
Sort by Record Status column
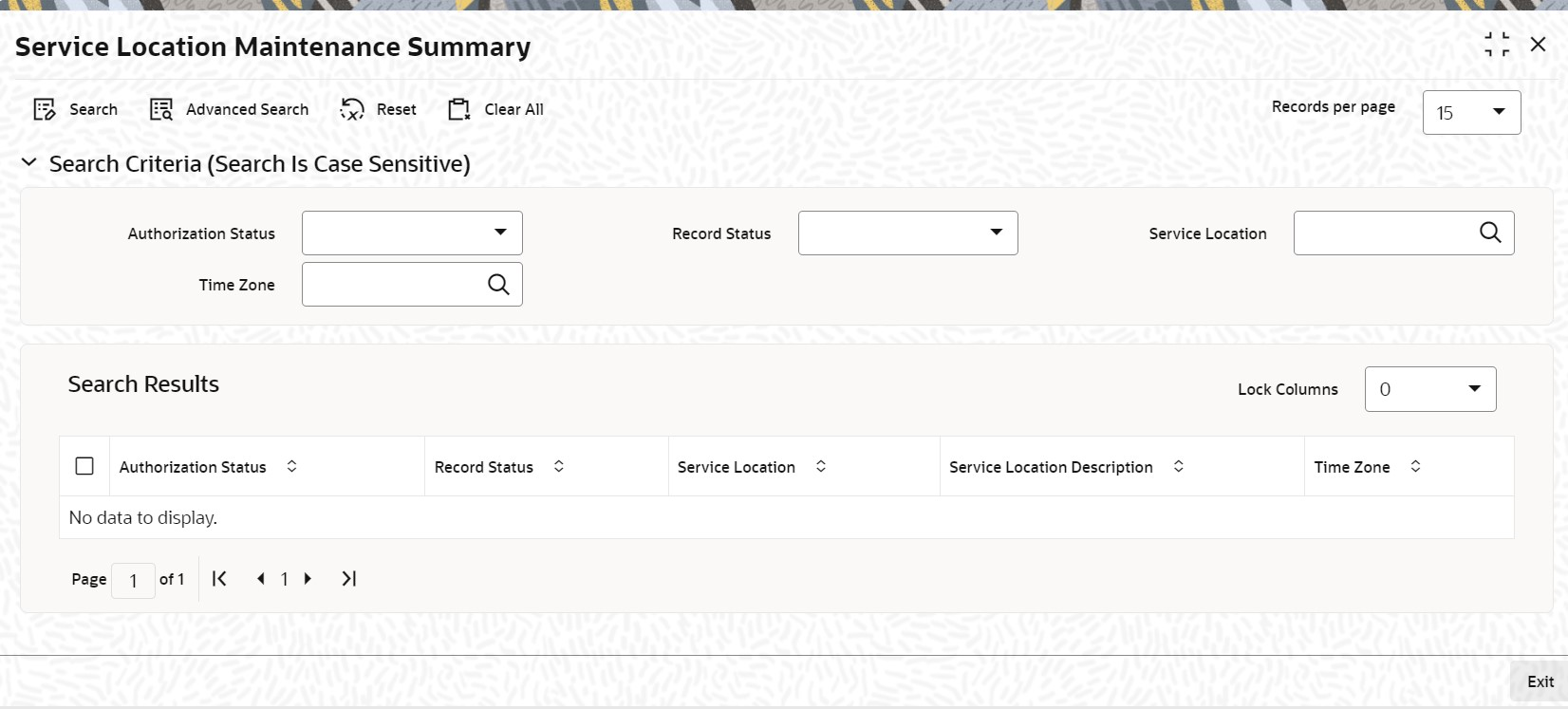point(559,466)
